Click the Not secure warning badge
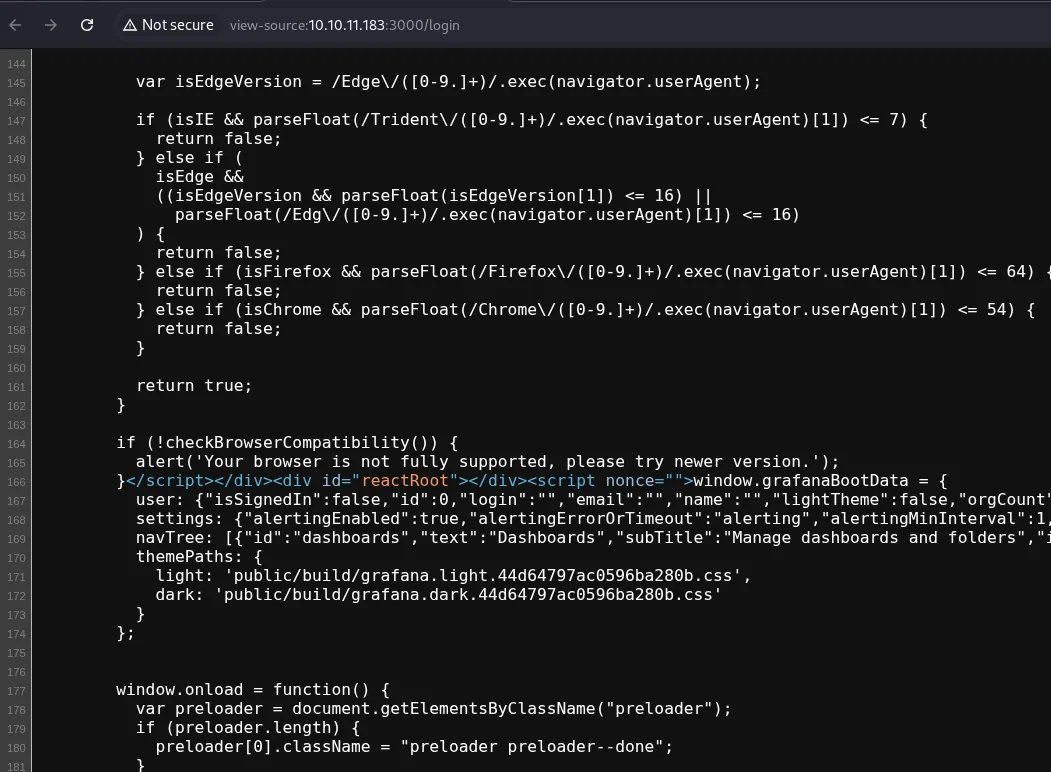Screen dimensions: 1051x772 (x=168, y=25)
